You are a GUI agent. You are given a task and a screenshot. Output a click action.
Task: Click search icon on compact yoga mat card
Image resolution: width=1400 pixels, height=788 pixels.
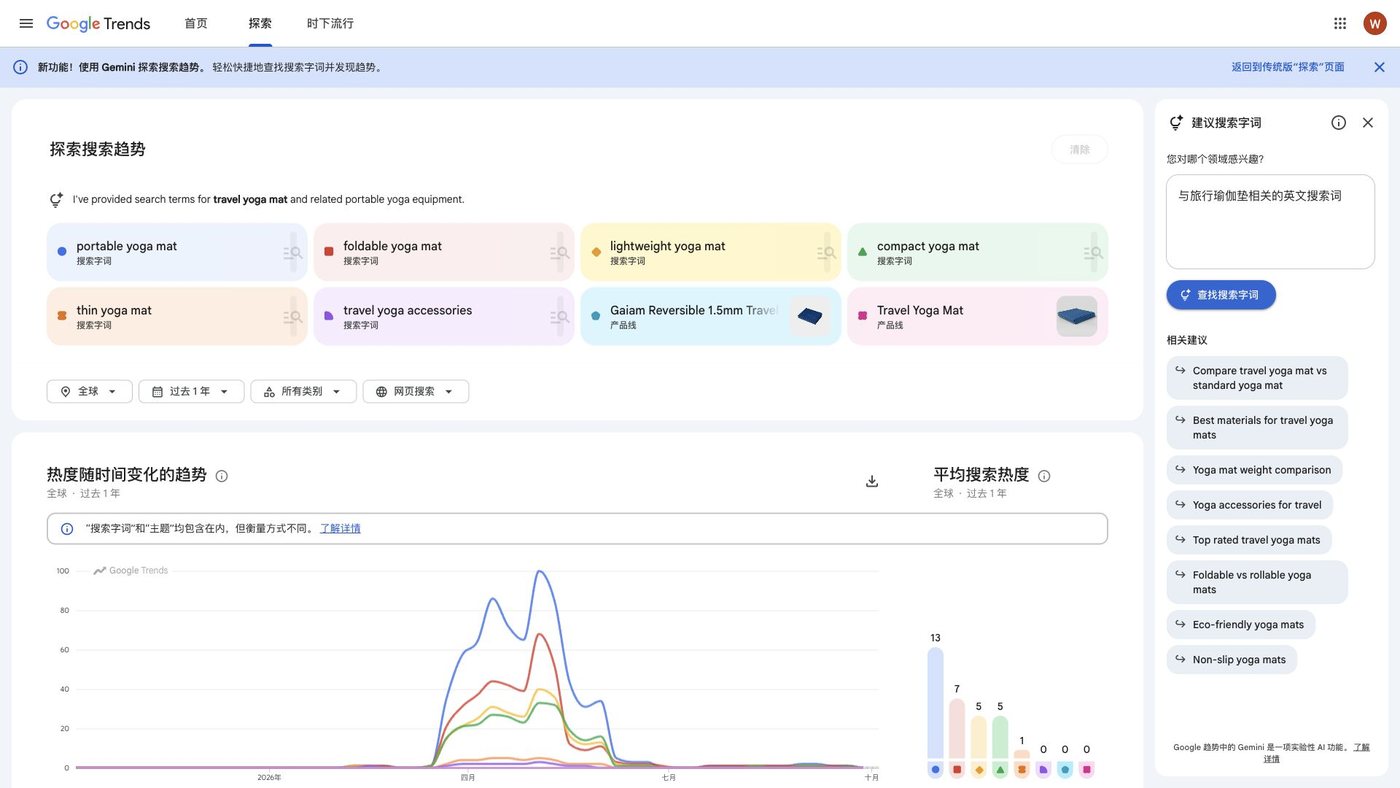1093,253
